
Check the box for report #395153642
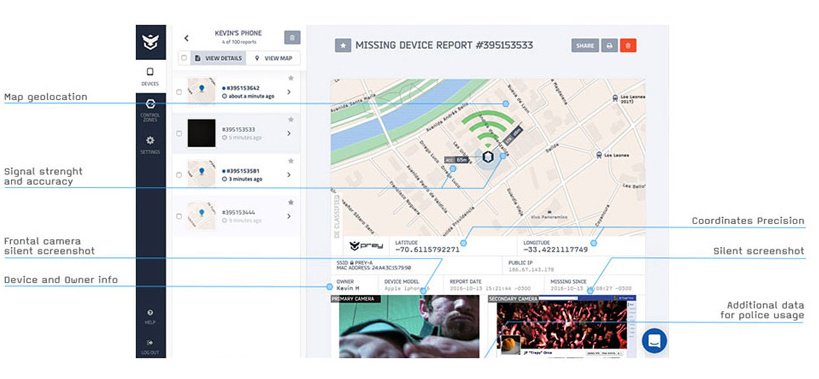coord(179,92)
